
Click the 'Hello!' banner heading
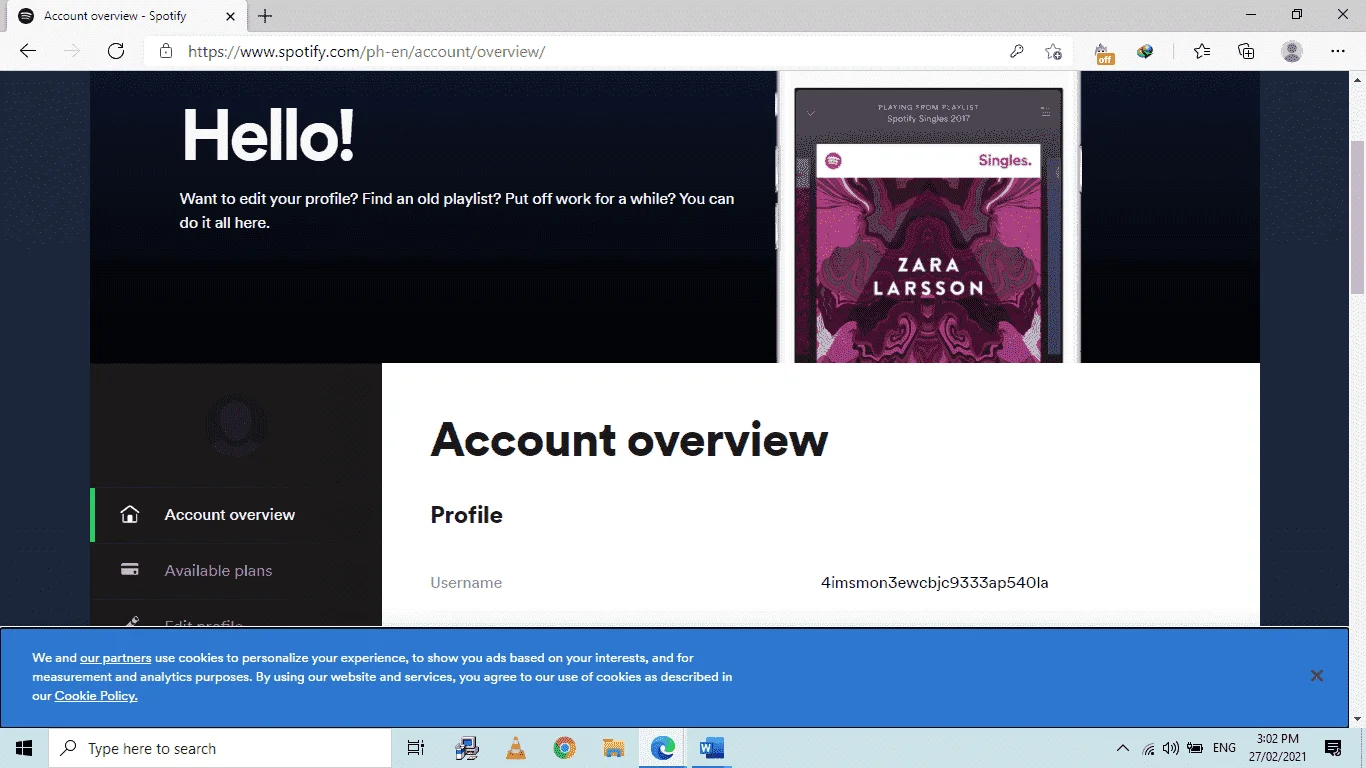267,135
